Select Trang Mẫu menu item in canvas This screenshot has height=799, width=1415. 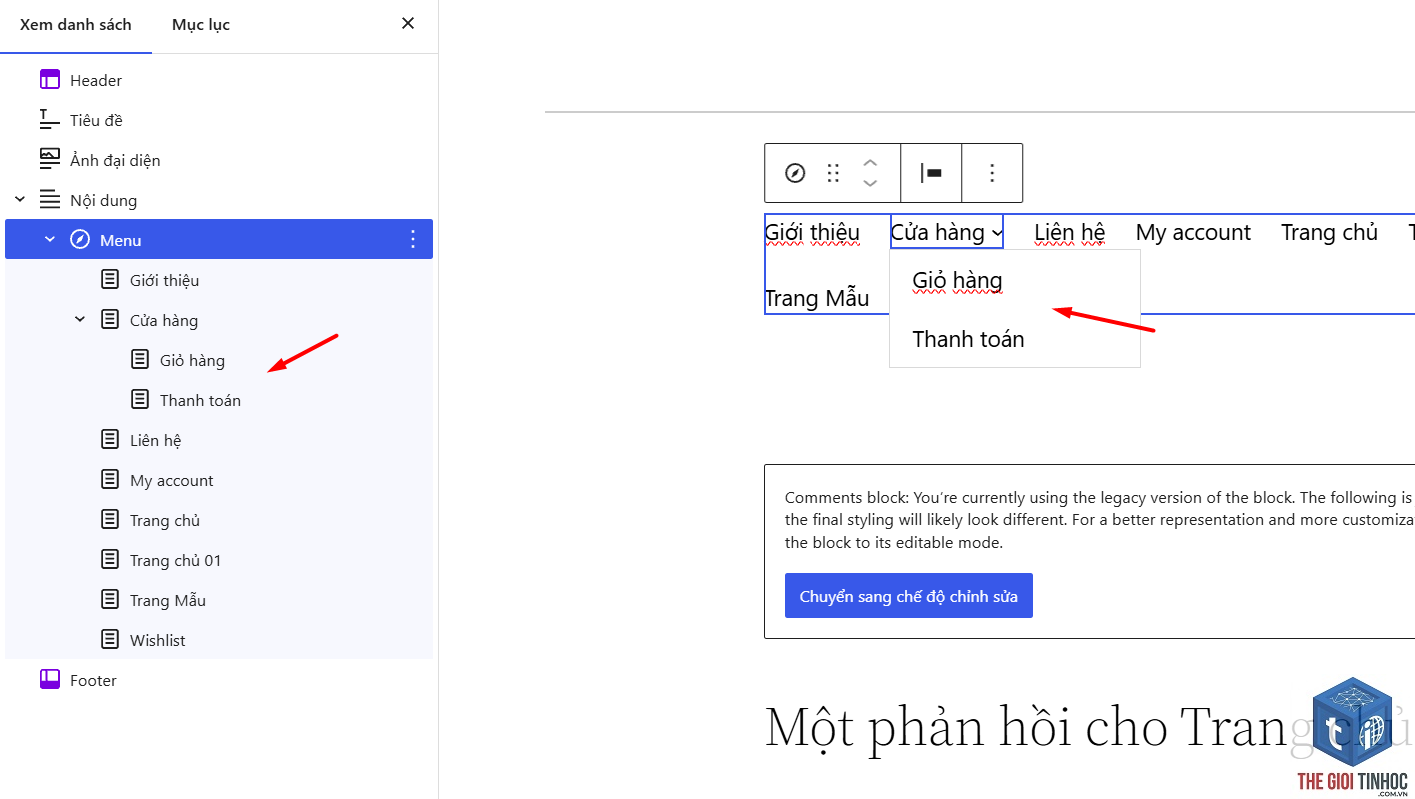tap(817, 298)
